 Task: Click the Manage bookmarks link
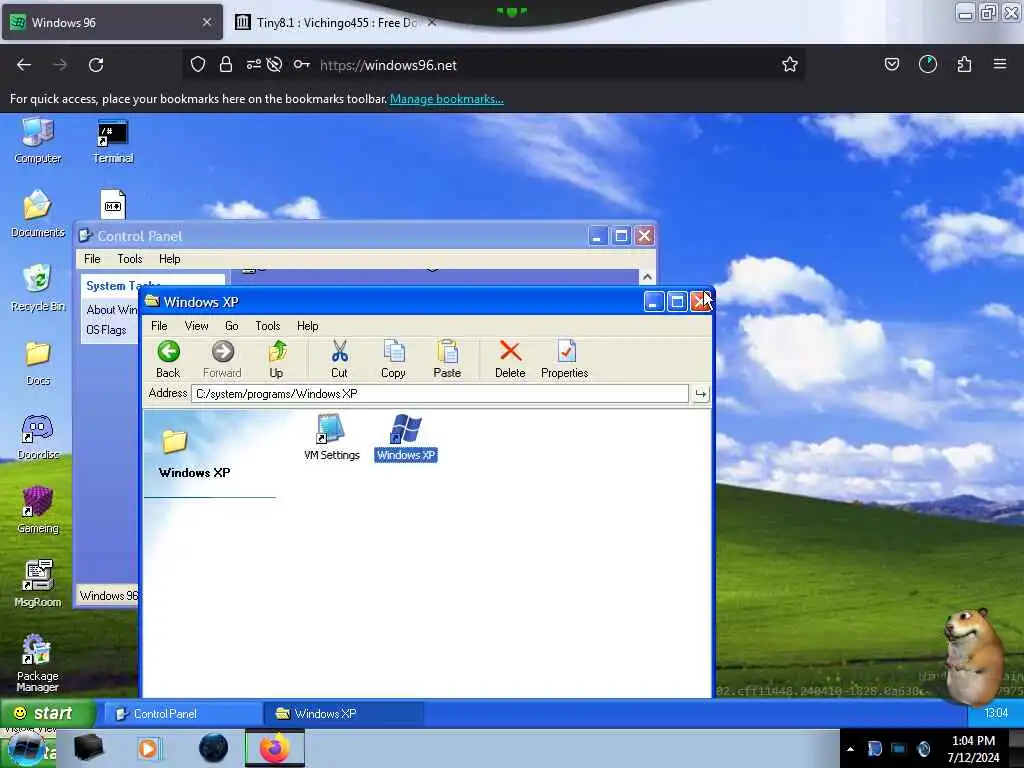click(447, 99)
